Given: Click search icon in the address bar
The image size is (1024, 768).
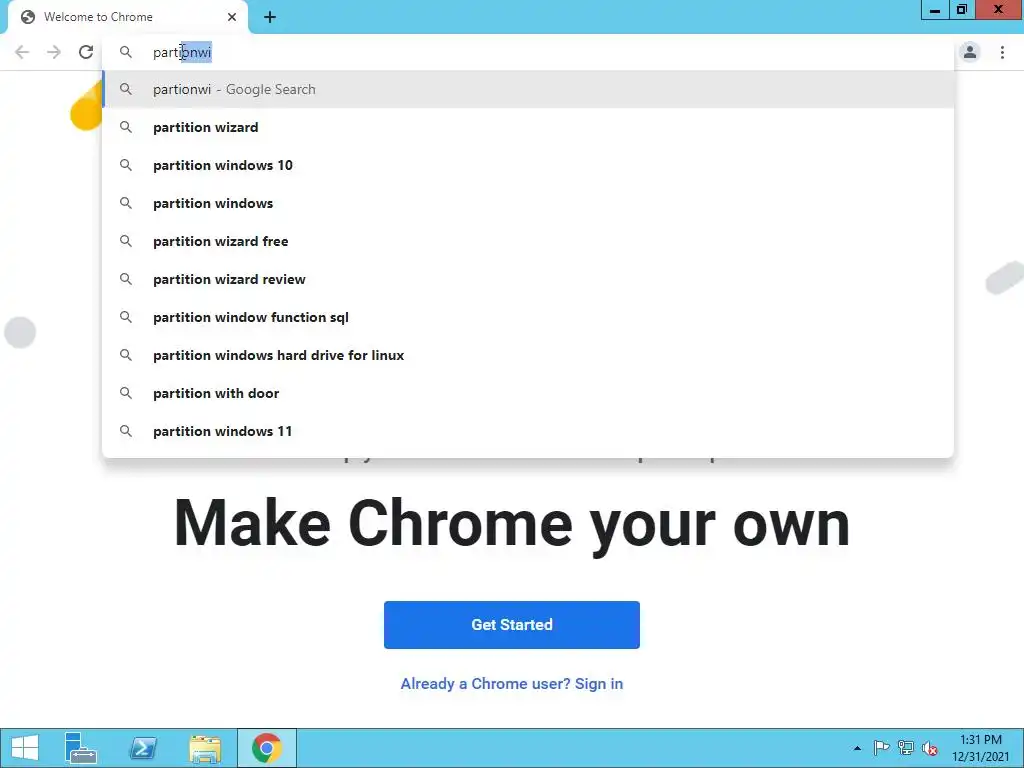Looking at the screenshot, I should (126, 52).
